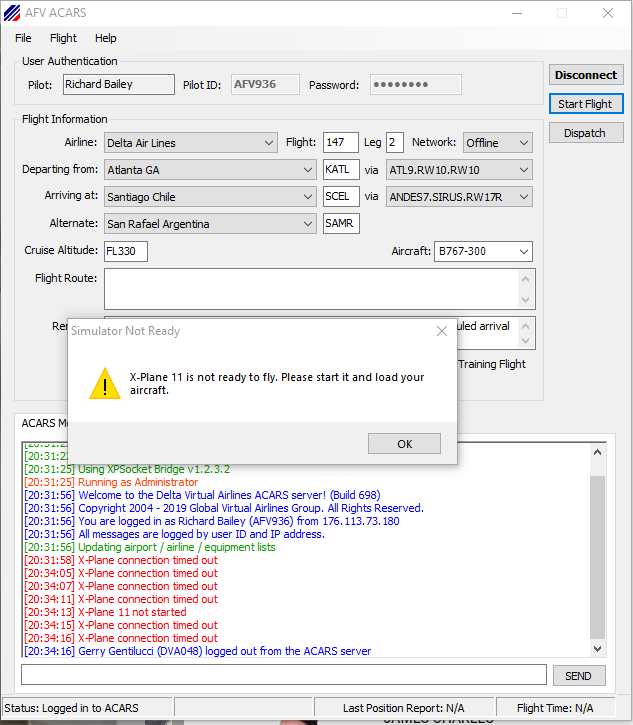Expand the Departing from Atlanta GA dropdown
The height and width of the screenshot is (725, 633).
pyautogui.click(x=210, y=170)
